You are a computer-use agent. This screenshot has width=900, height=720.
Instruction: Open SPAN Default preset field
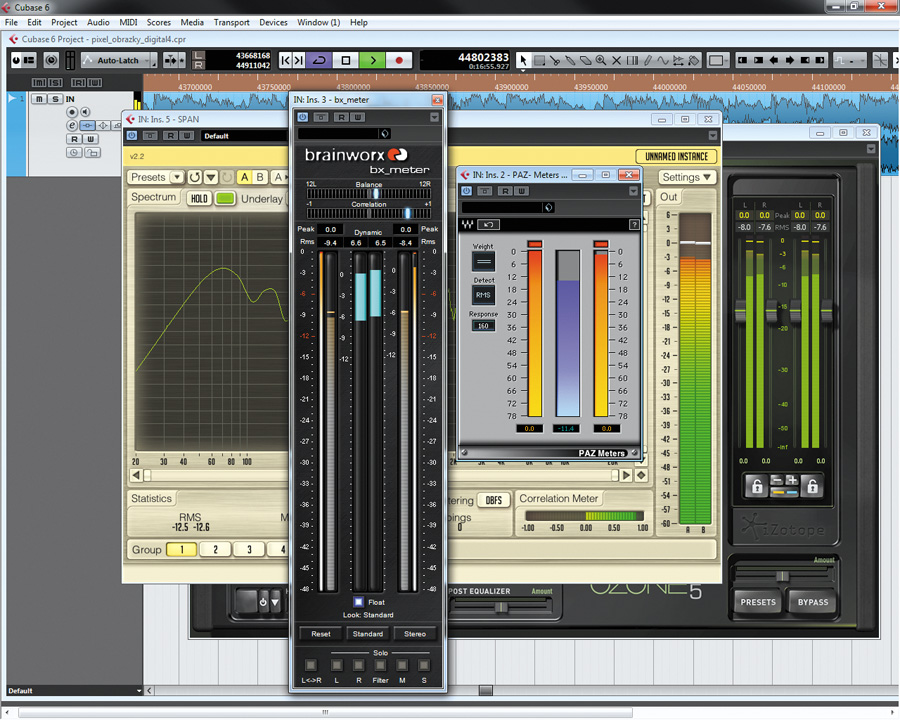click(x=244, y=136)
